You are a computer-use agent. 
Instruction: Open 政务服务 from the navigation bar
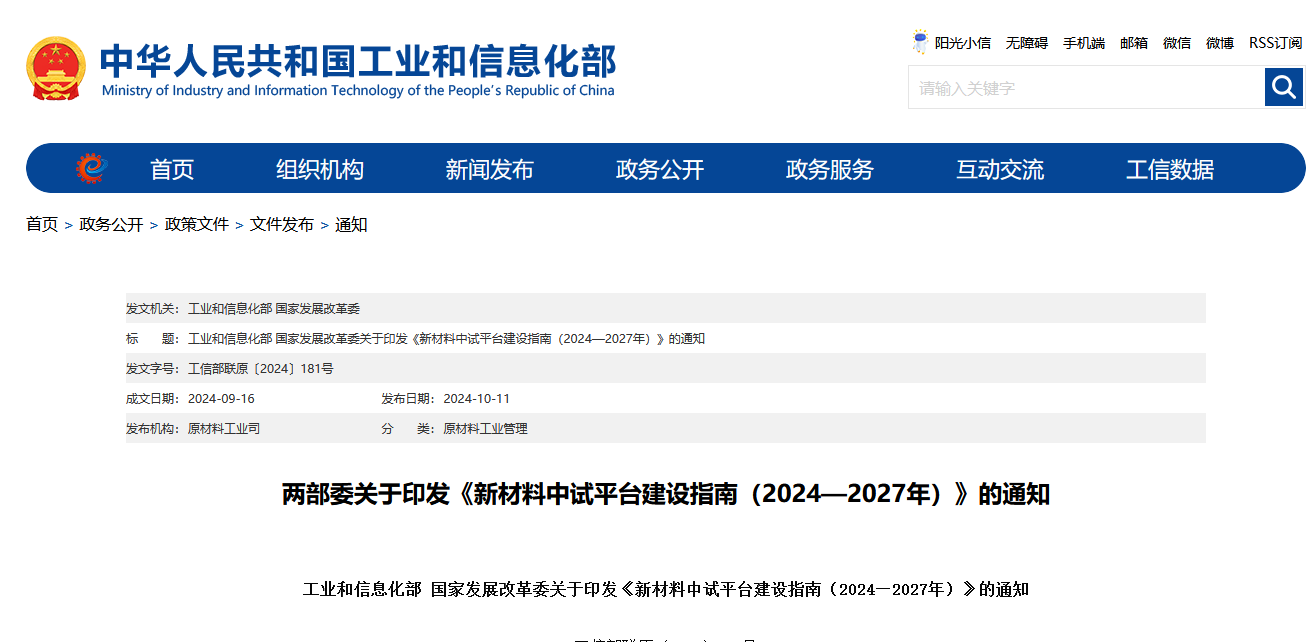point(830,170)
